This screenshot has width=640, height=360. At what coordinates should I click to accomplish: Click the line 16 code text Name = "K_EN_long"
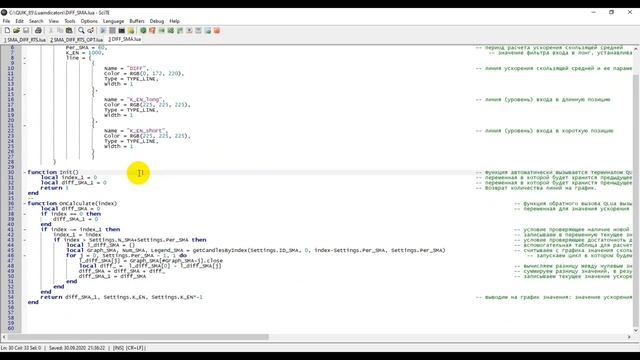(x=134, y=100)
